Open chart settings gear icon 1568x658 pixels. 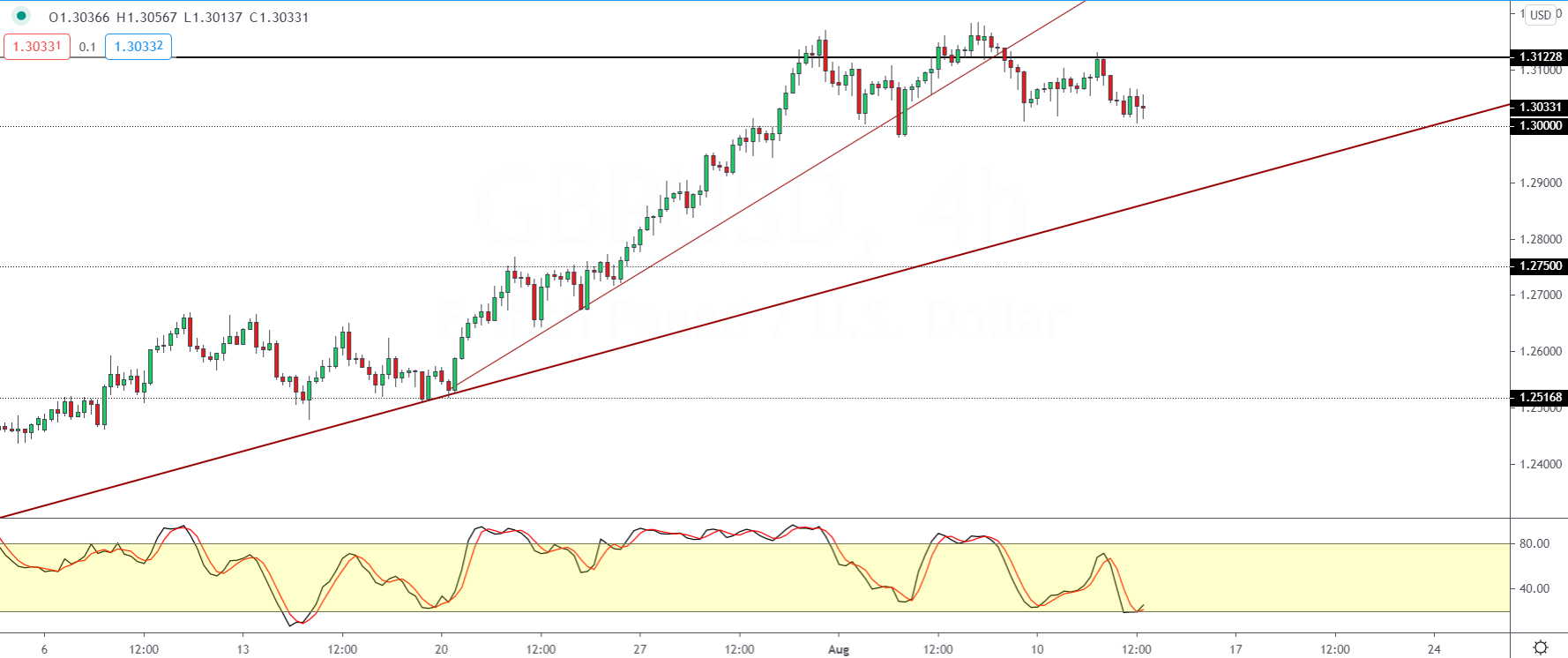[x=1541, y=647]
